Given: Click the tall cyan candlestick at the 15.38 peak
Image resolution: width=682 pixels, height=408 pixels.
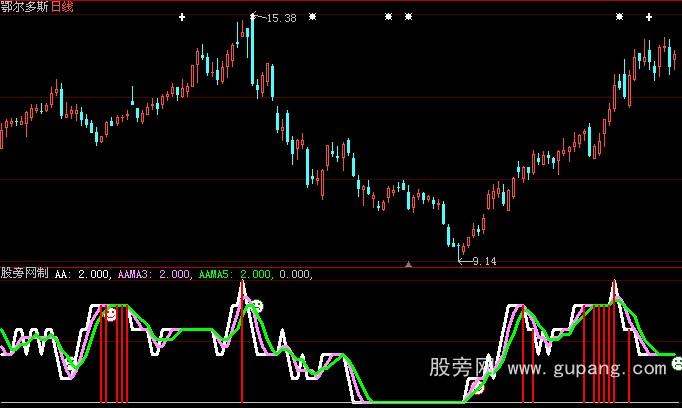Looking at the screenshot, I should point(253,51).
